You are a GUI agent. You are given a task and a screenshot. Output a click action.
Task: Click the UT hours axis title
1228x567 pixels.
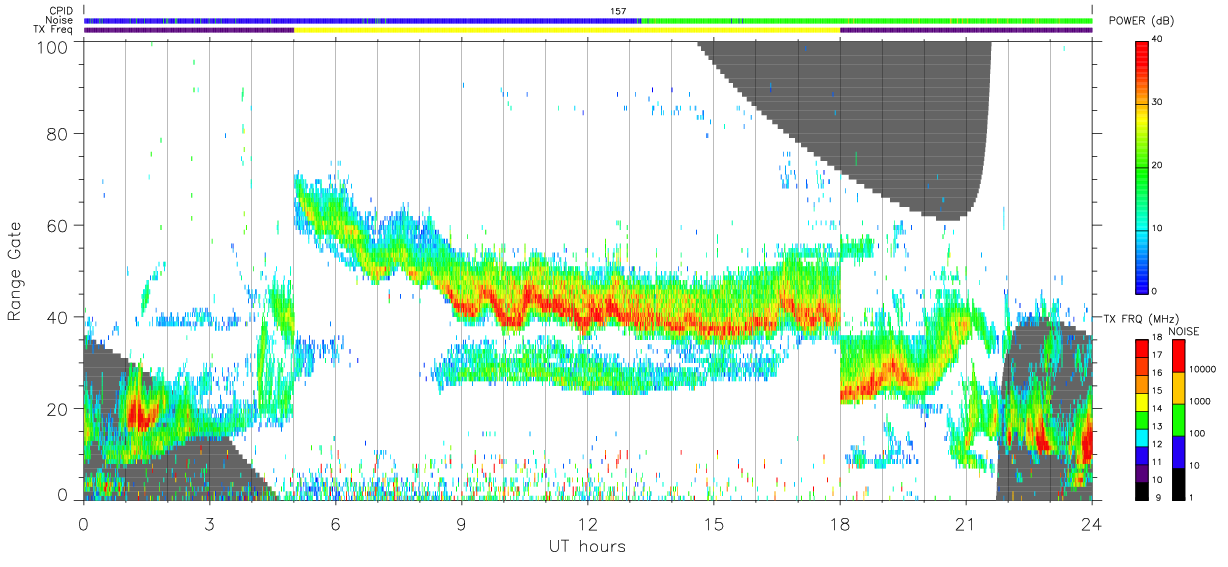586,546
